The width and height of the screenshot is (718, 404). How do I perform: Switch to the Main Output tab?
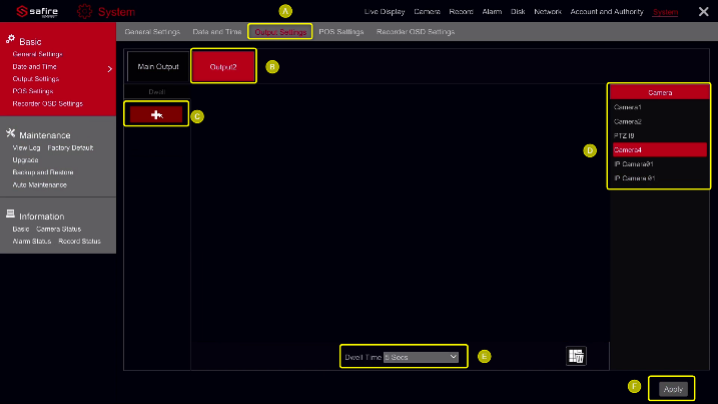(157, 67)
